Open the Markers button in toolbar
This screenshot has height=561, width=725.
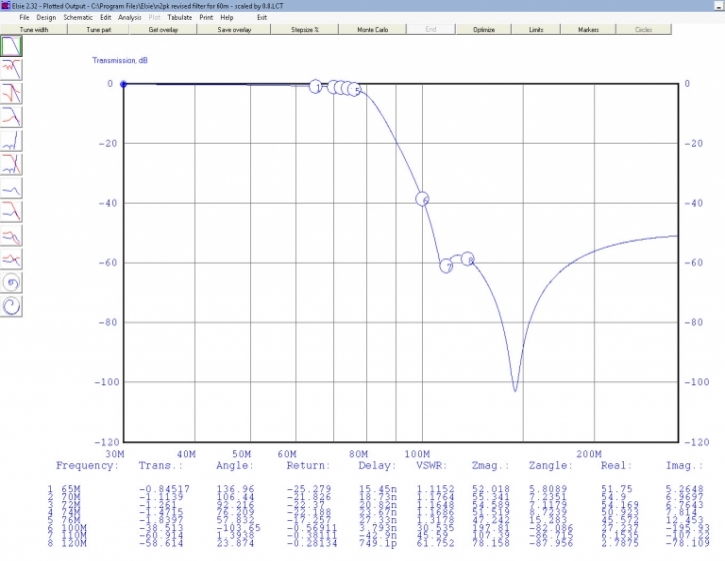588,30
